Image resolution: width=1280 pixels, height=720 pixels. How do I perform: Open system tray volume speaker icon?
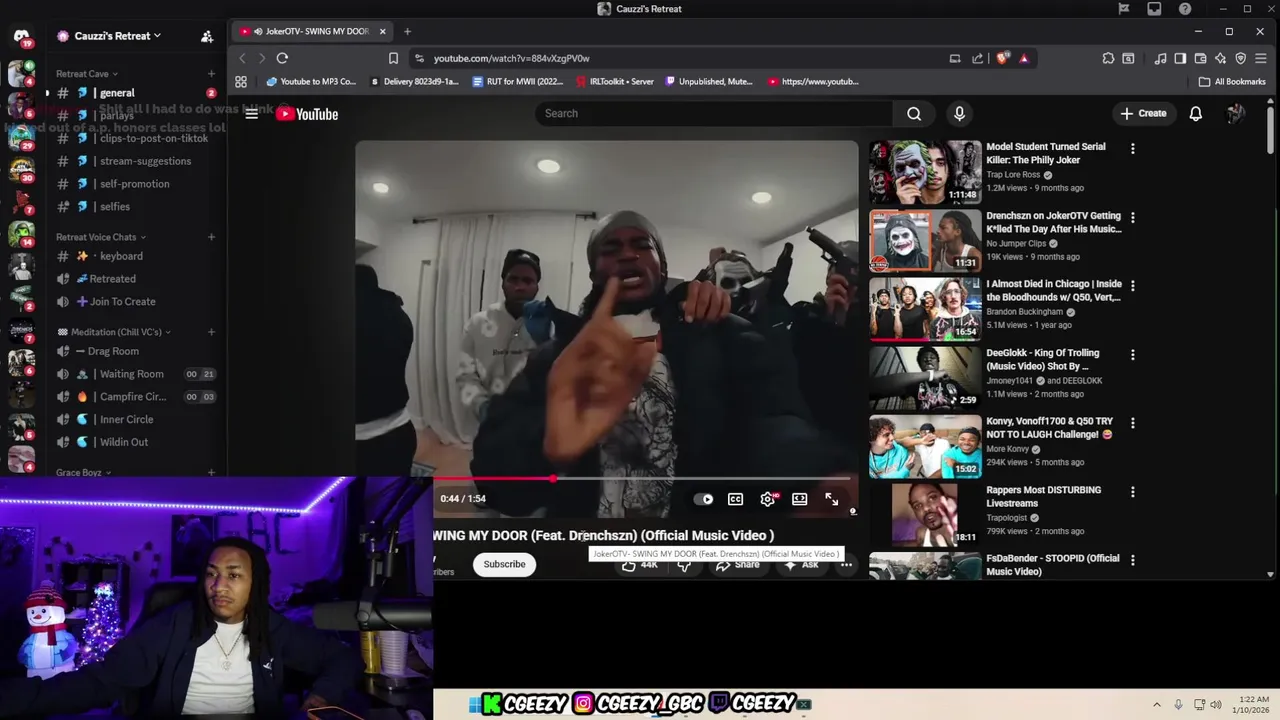[x=1216, y=704]
